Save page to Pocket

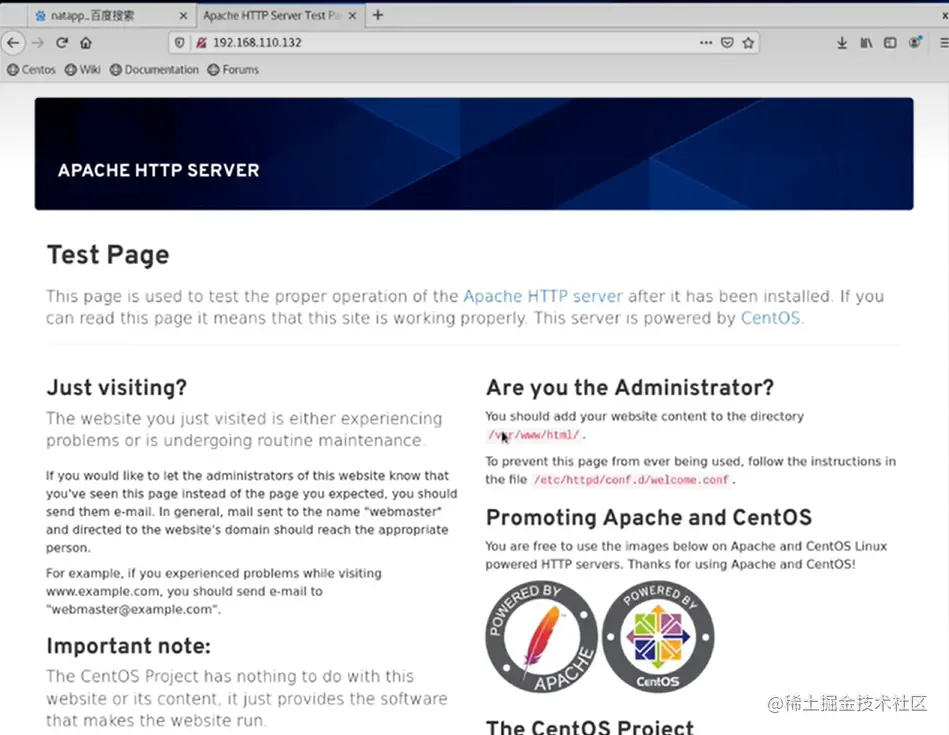(x=727, y=42)
